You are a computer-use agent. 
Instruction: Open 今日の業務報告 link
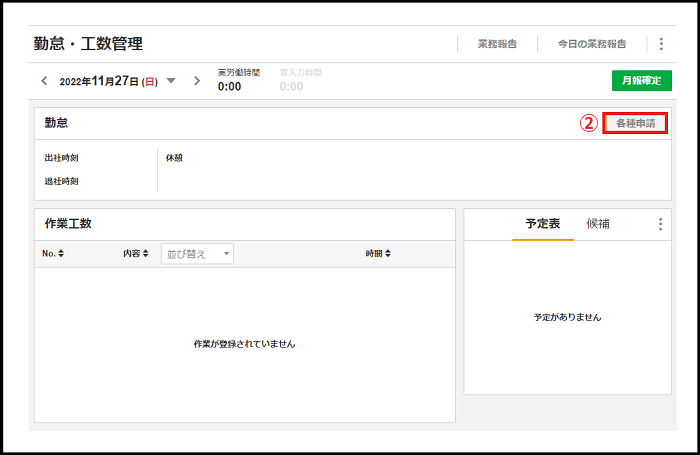tap(592, 44)
